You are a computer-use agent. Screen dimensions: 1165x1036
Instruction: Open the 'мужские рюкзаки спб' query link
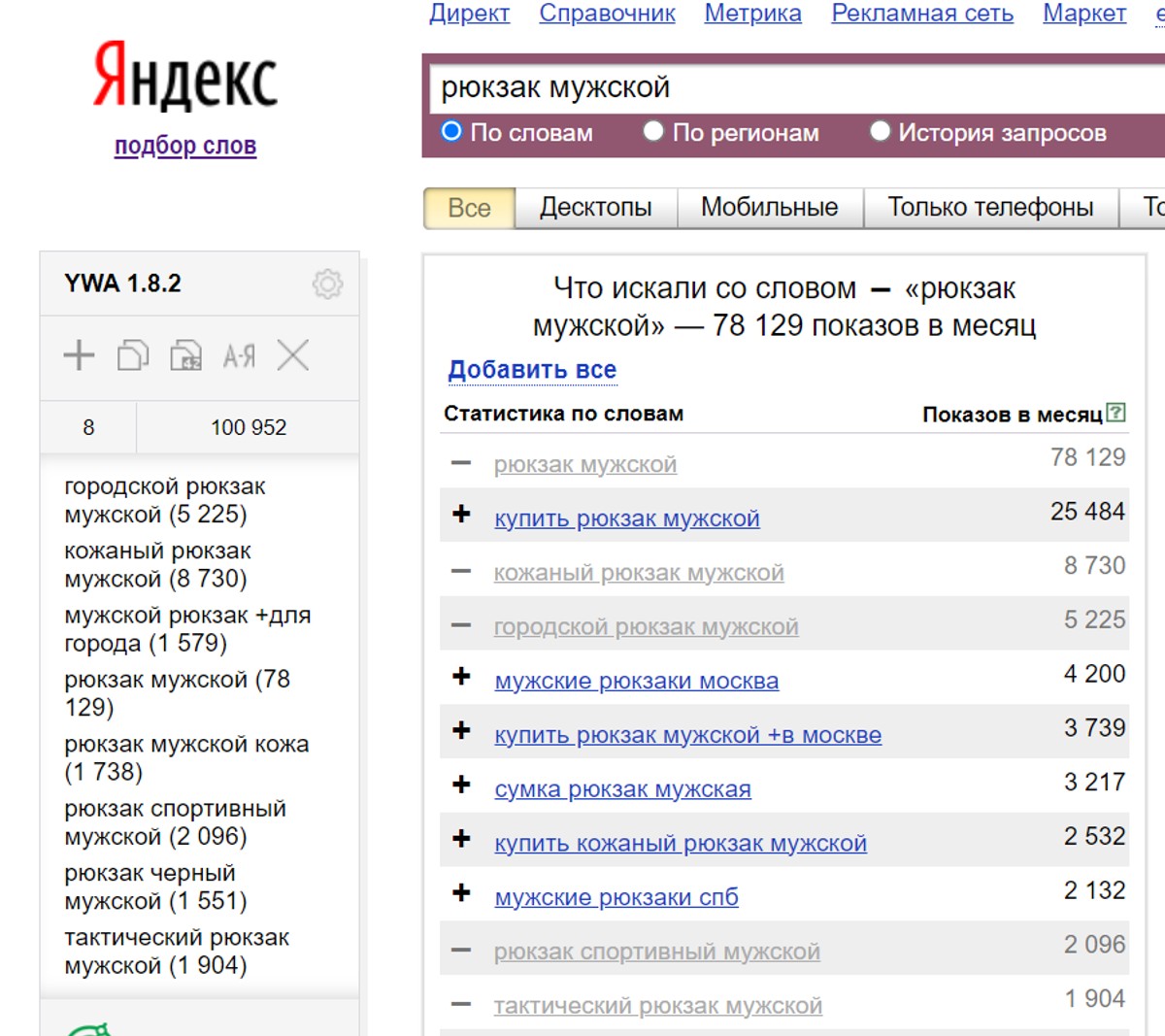(x=616, y=898)
